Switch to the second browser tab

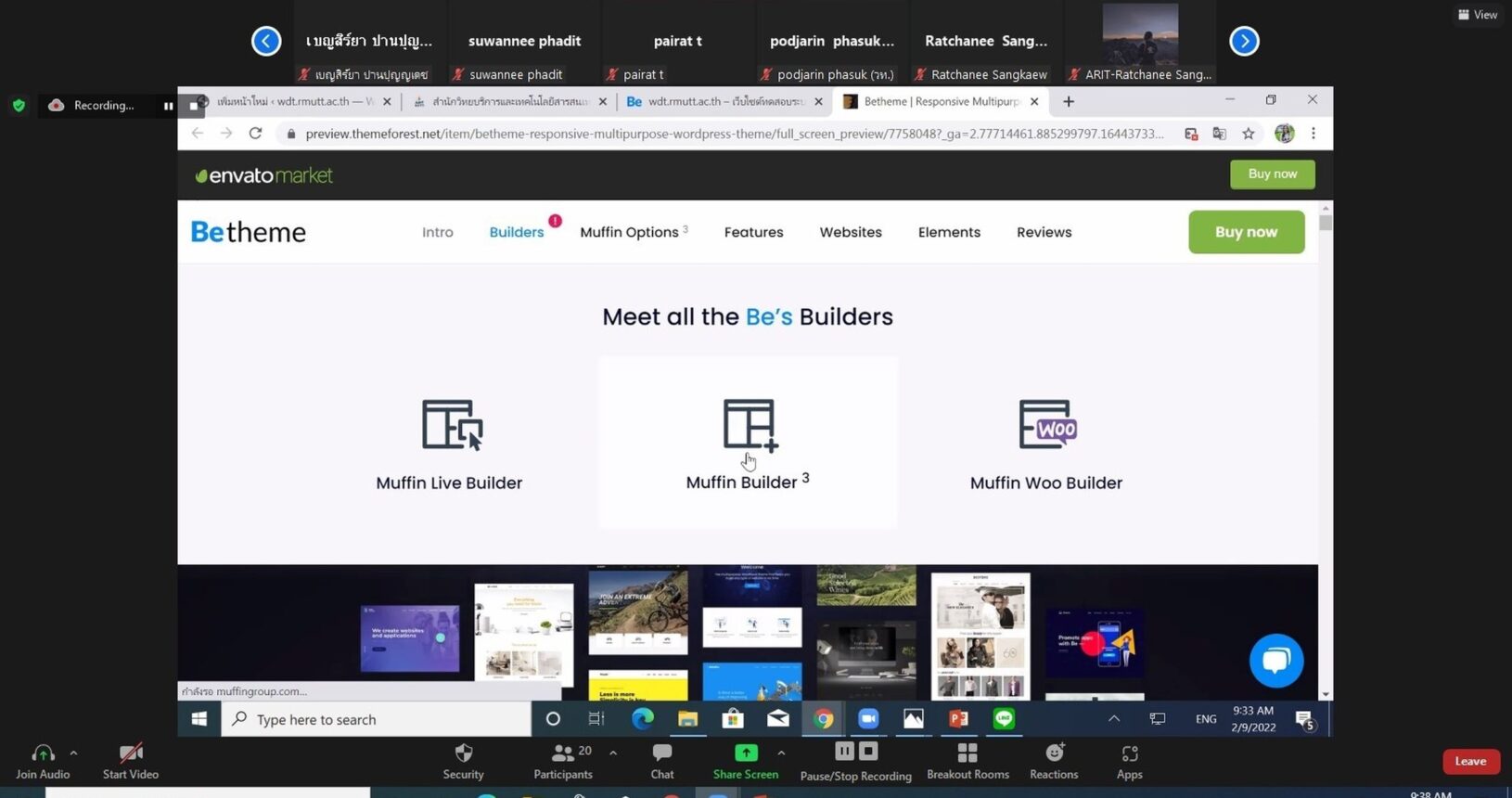508,101
